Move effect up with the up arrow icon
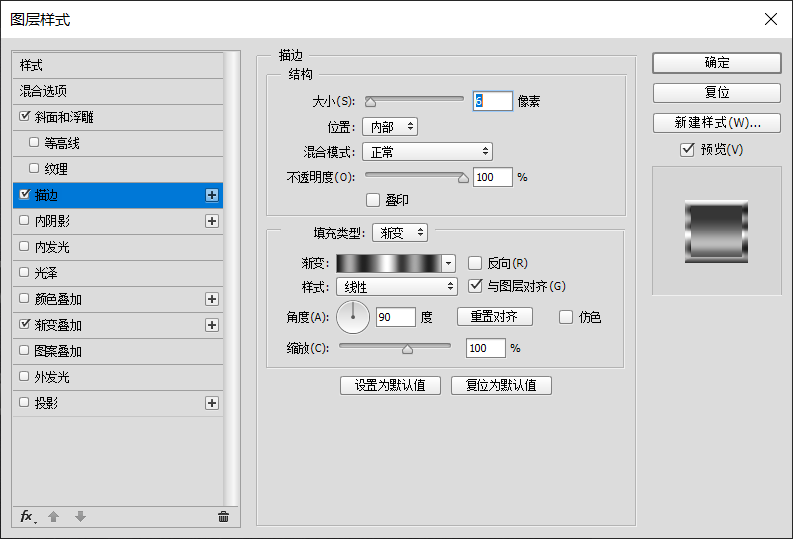The width and height of the screenshot is (793, 539). pyautogui.click(x=54, y=516)
